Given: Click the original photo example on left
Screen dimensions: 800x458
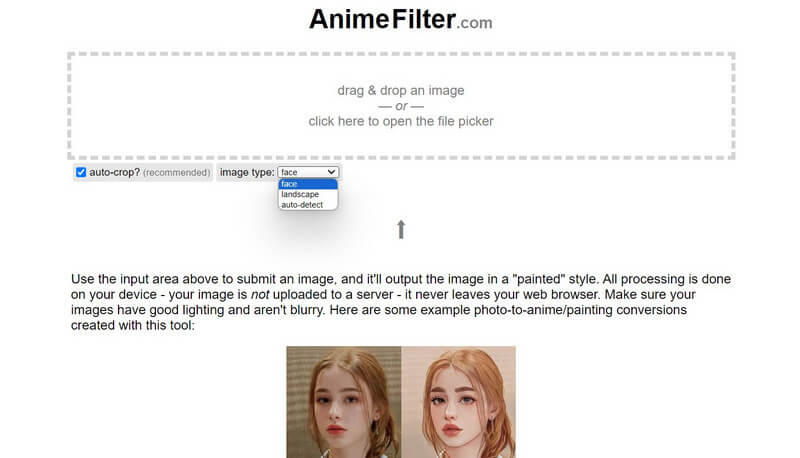Looking at the screenshot, I should pyautogui.click(x=344, y=402).
